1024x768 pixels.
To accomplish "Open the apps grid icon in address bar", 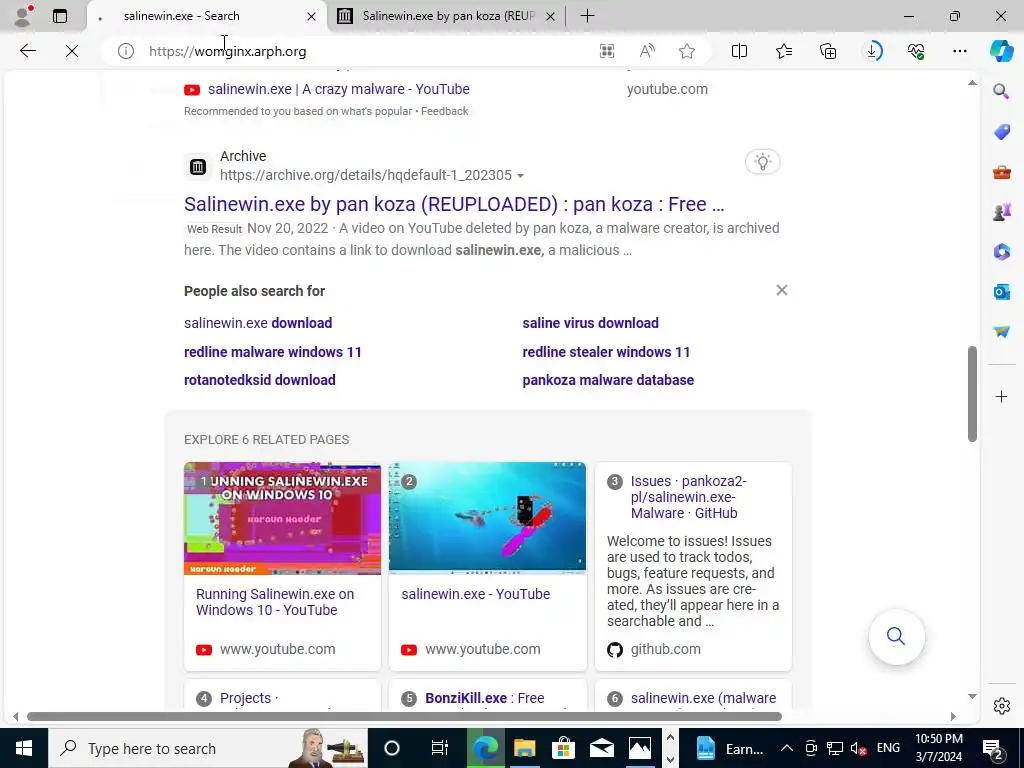I will 607,51.
